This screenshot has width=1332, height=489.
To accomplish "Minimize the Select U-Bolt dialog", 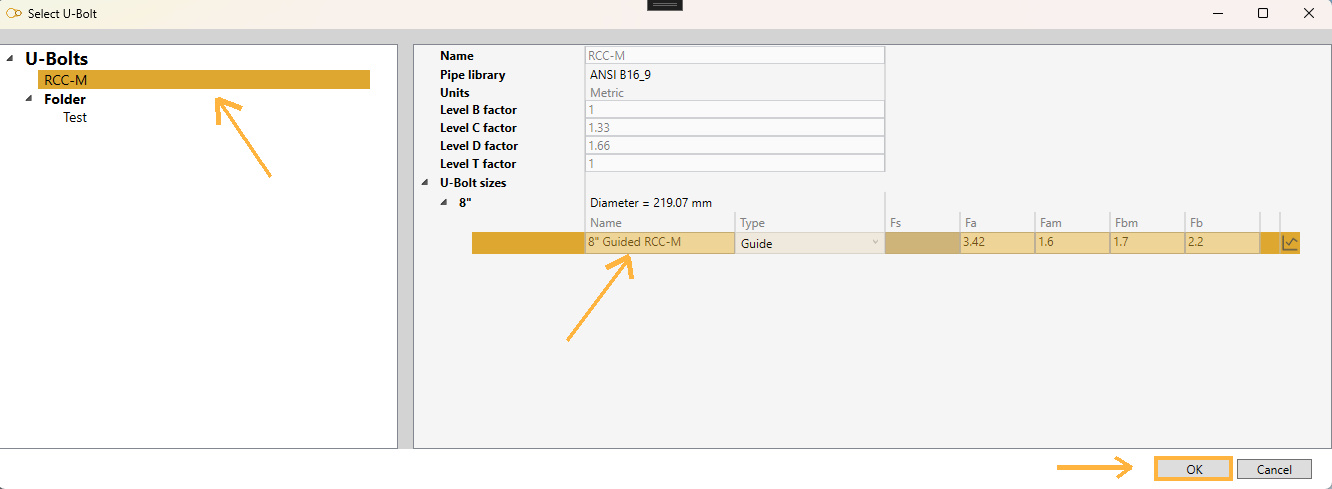I will tap(1217, 13).
